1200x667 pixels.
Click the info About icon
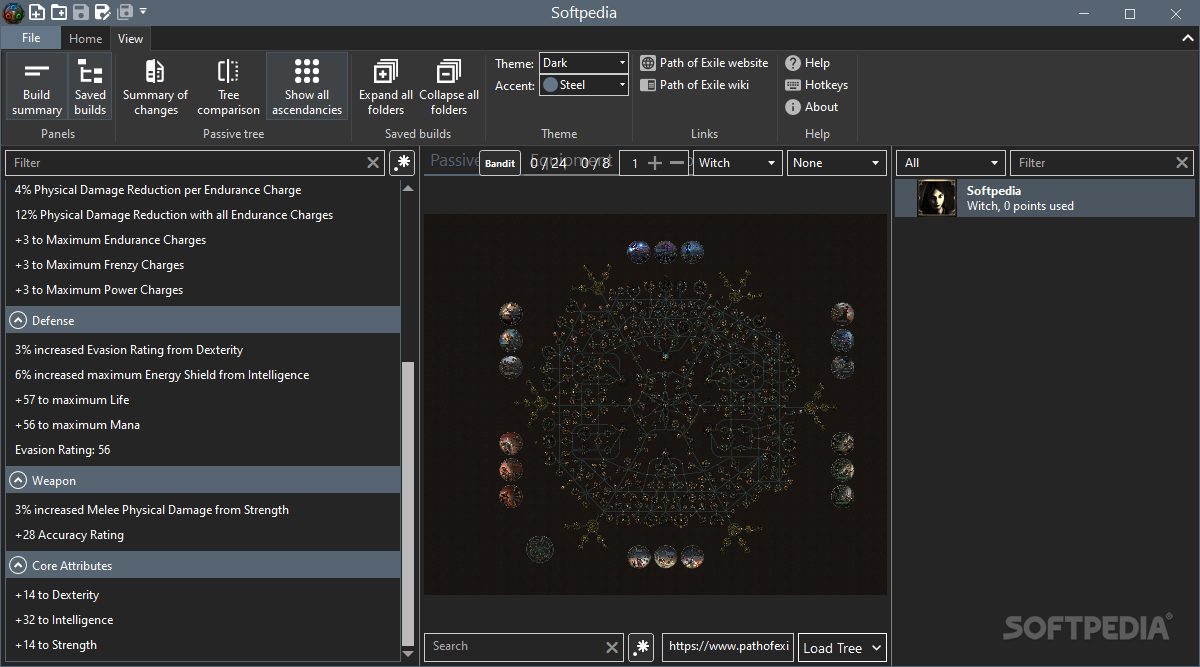(793, 107)
